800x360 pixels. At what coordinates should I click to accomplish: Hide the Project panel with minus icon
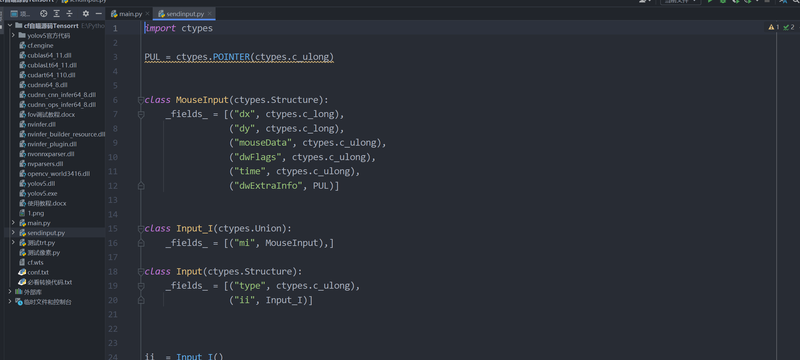click(x=98, y=14)
